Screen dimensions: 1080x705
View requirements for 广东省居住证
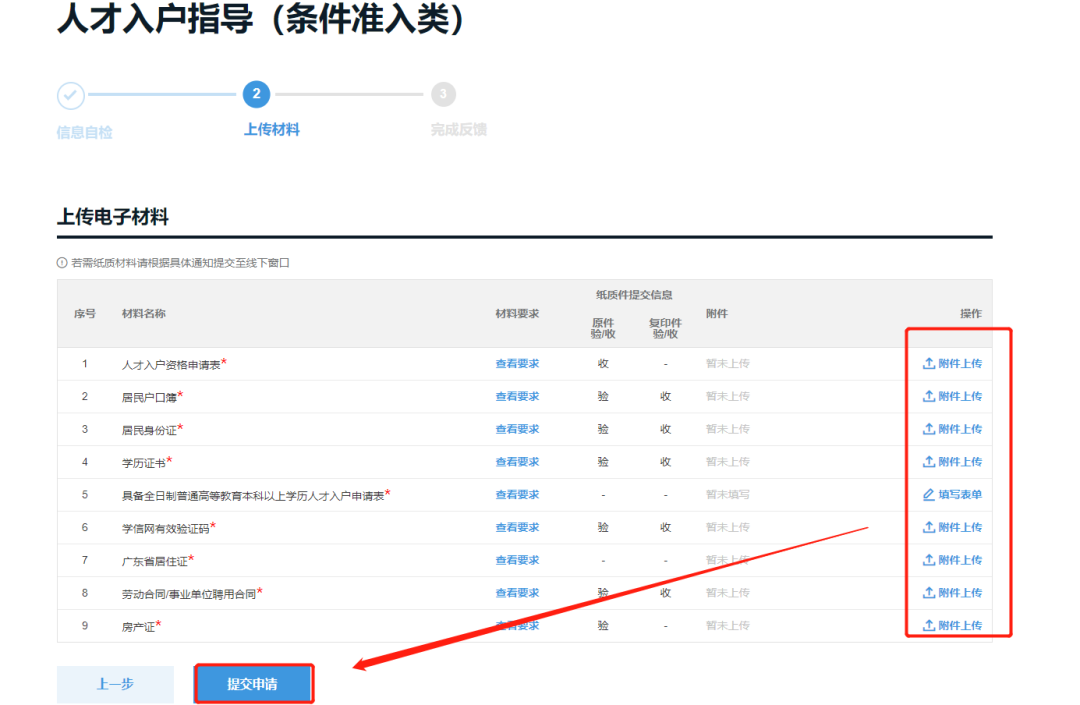click(517, 560)
